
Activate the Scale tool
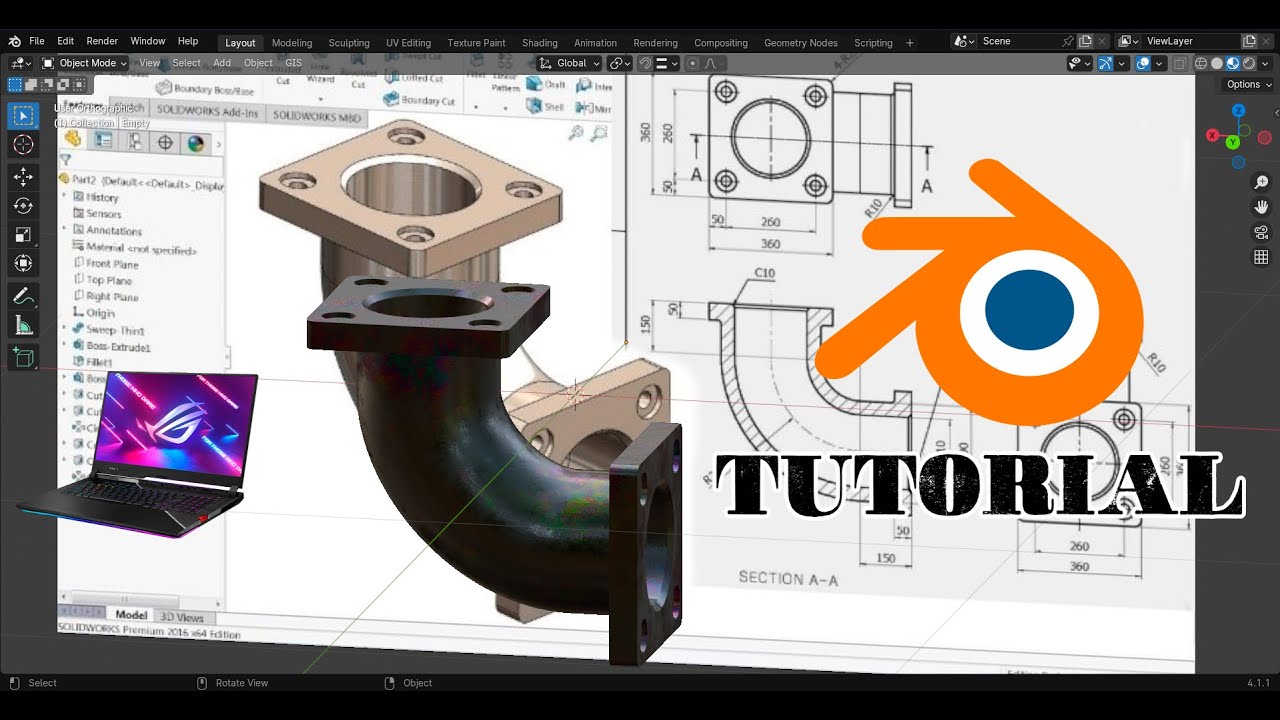pos(23,235)
